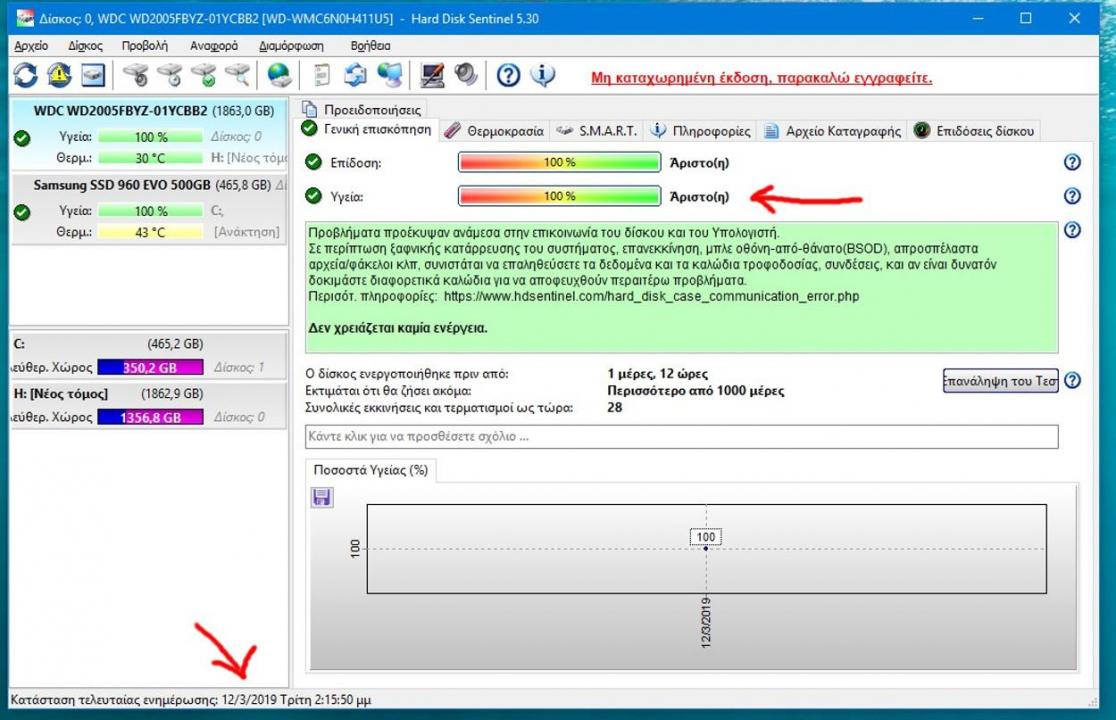
Task: Select the Ποσοστά Υγείας (%) graph tab
Action: click(371, 470)
